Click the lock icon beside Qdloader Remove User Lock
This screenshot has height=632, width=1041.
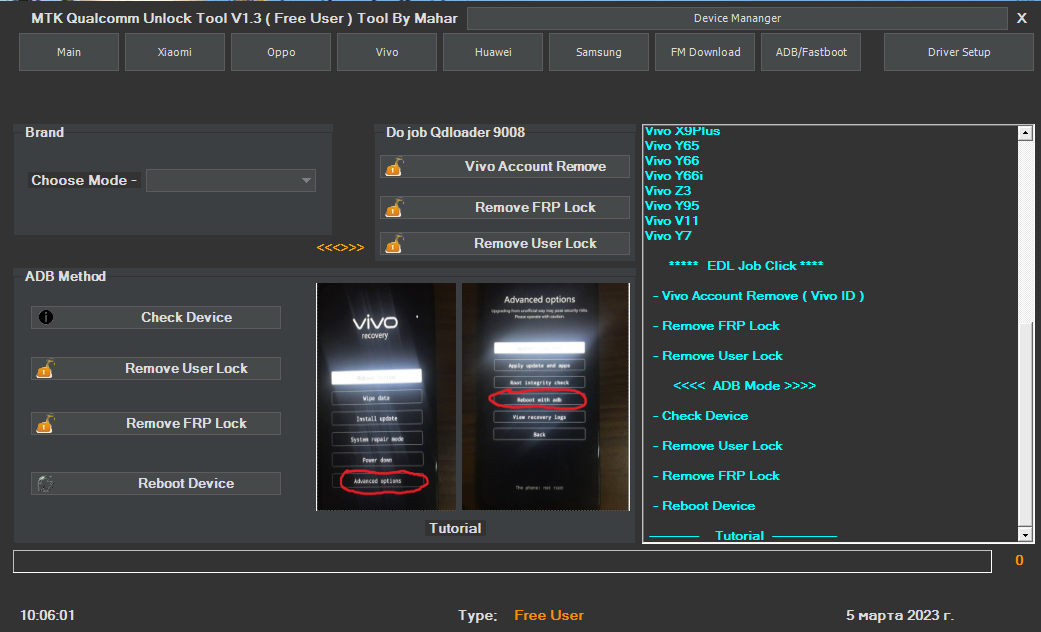(394, 244)
